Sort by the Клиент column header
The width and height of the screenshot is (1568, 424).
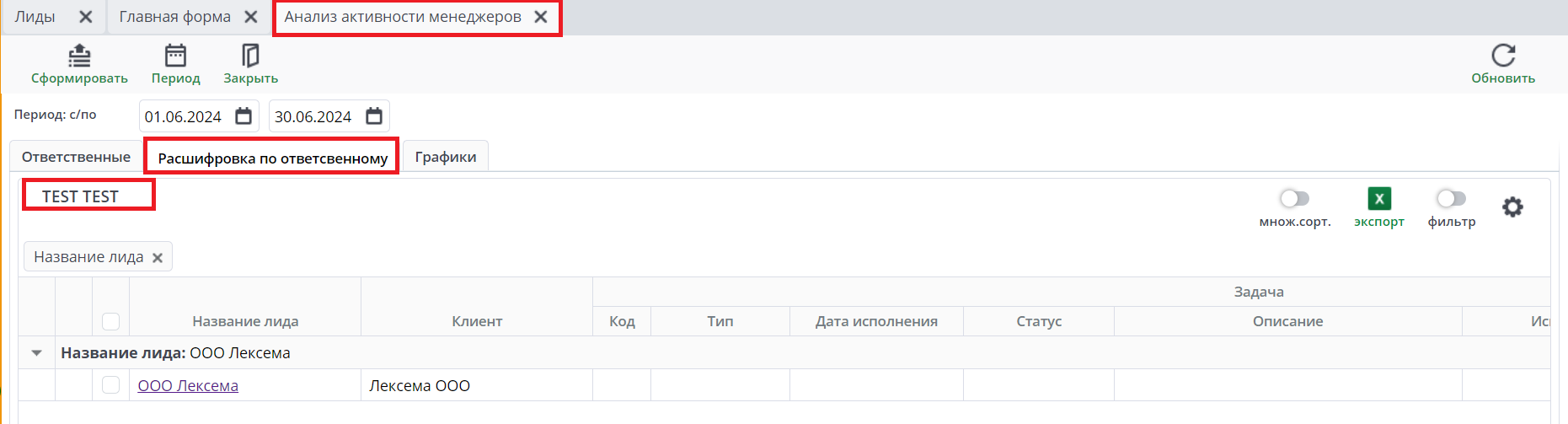click(x=476, y=321)
